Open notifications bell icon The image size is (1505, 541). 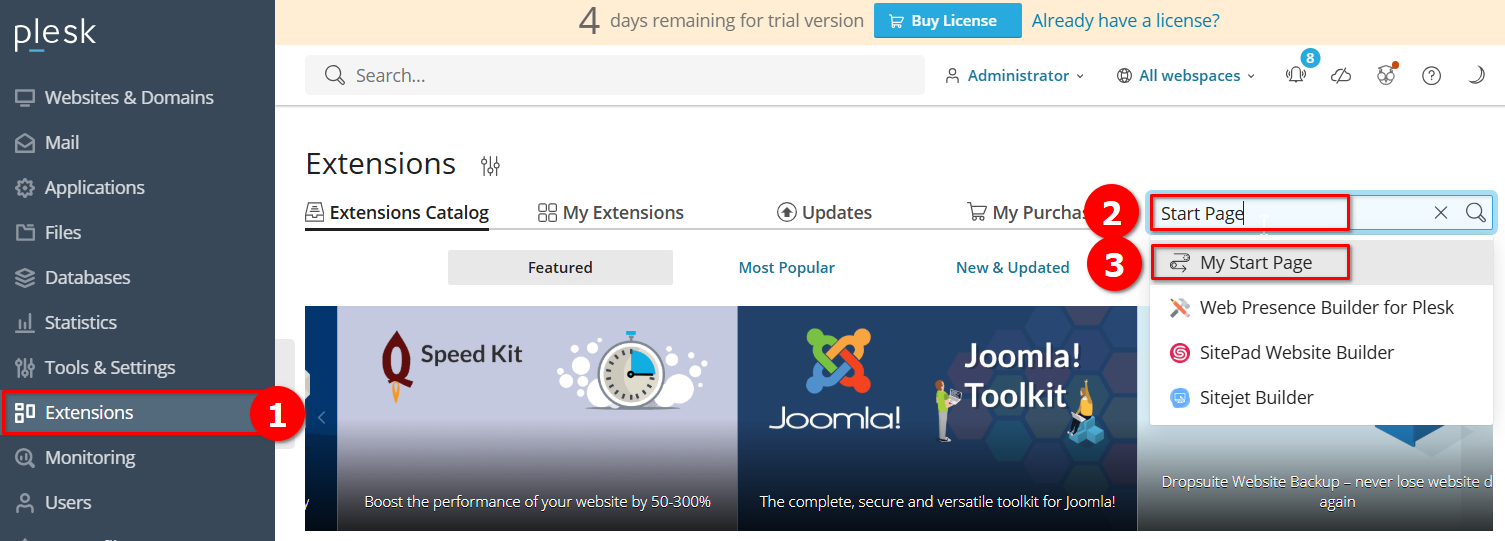pyautogui.click(x=1296, y=75)
